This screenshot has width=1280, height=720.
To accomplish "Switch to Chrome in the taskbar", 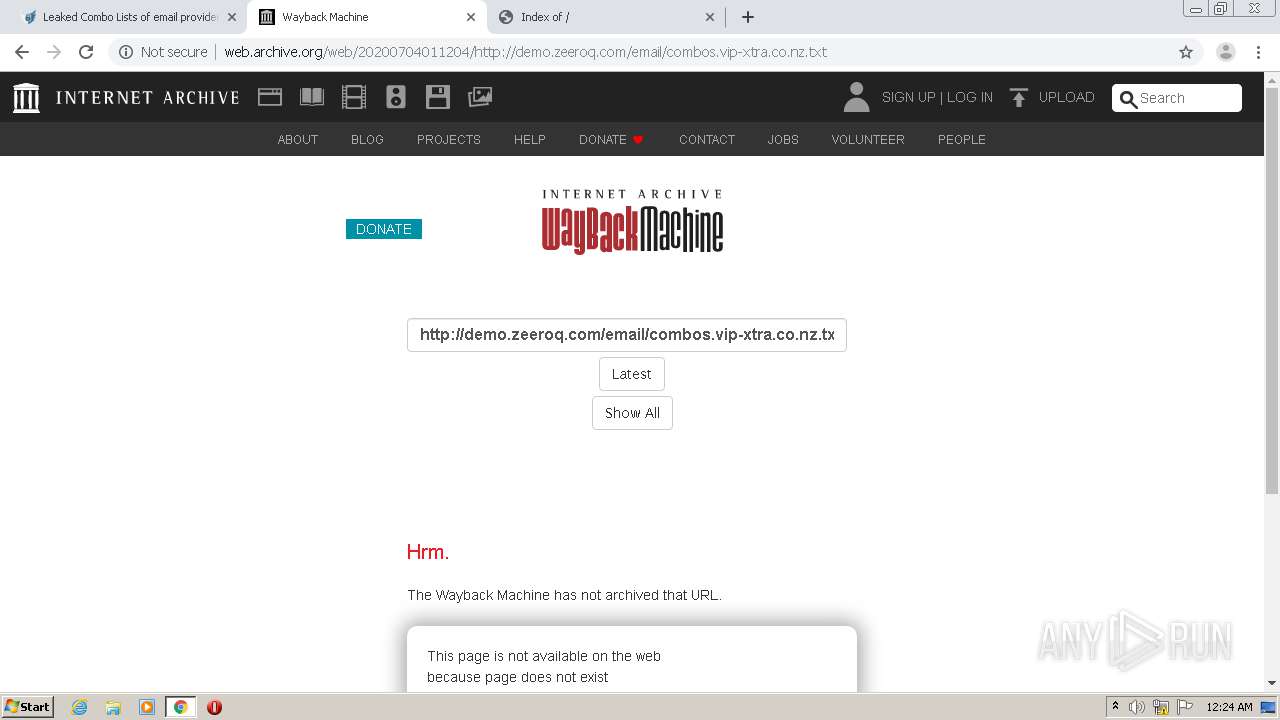I will (x=180, y=707).
